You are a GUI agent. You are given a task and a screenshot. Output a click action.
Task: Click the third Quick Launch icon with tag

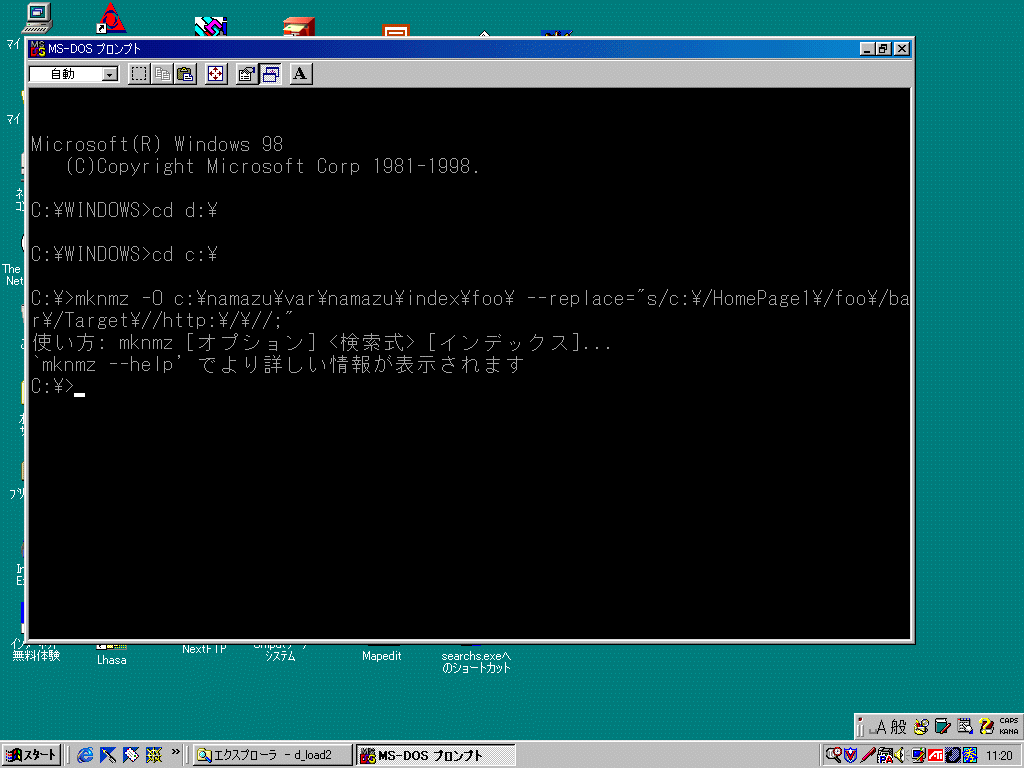(x=131, y=755)
